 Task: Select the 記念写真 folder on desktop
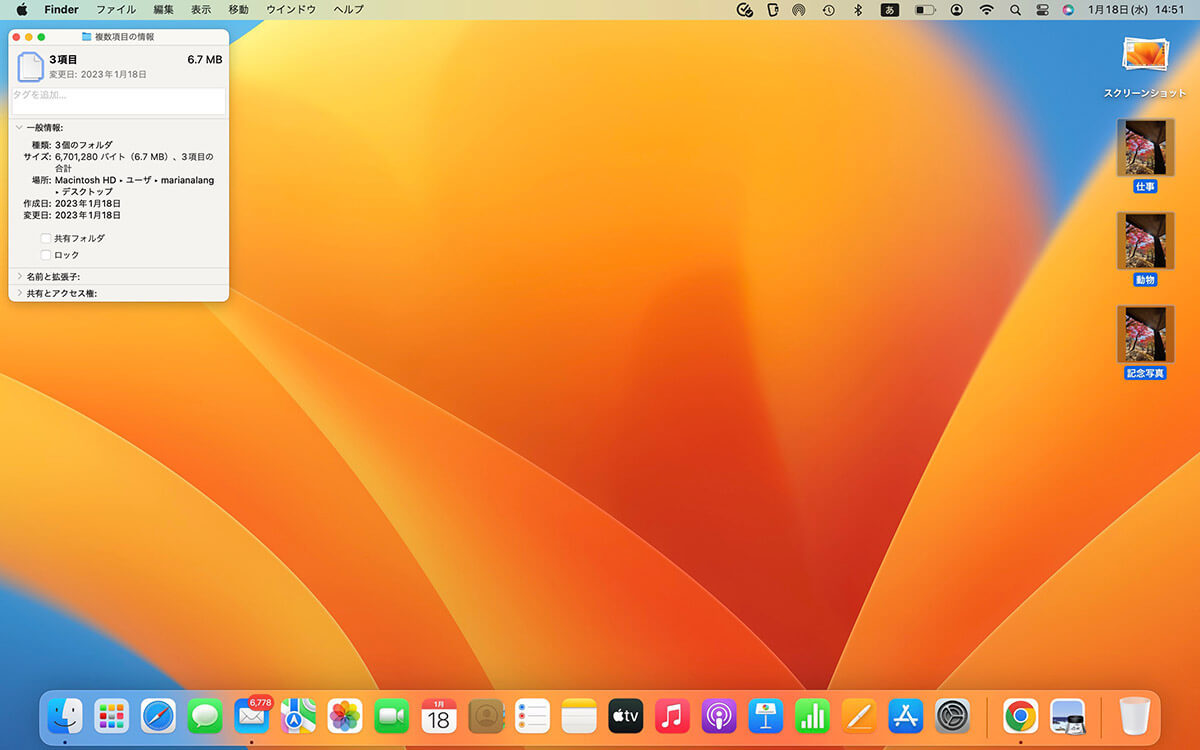pos(1145,343)
